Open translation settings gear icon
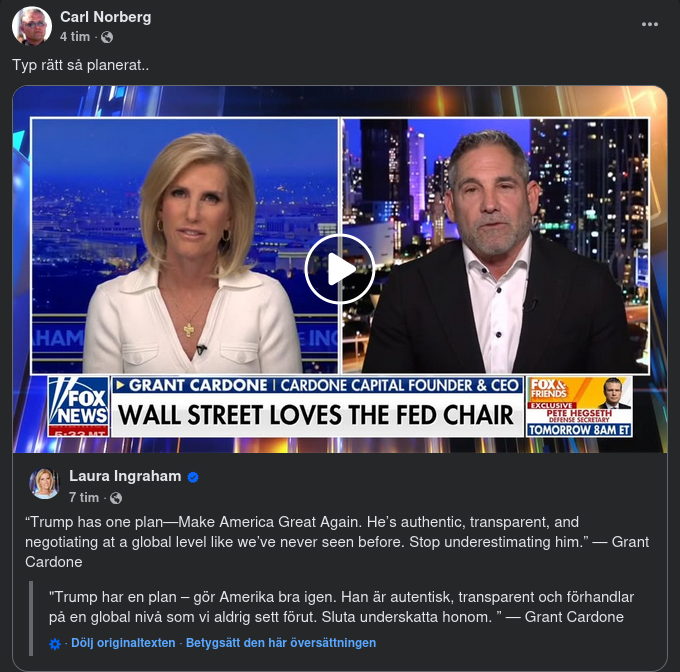680x672 pixels. [55, 644]
